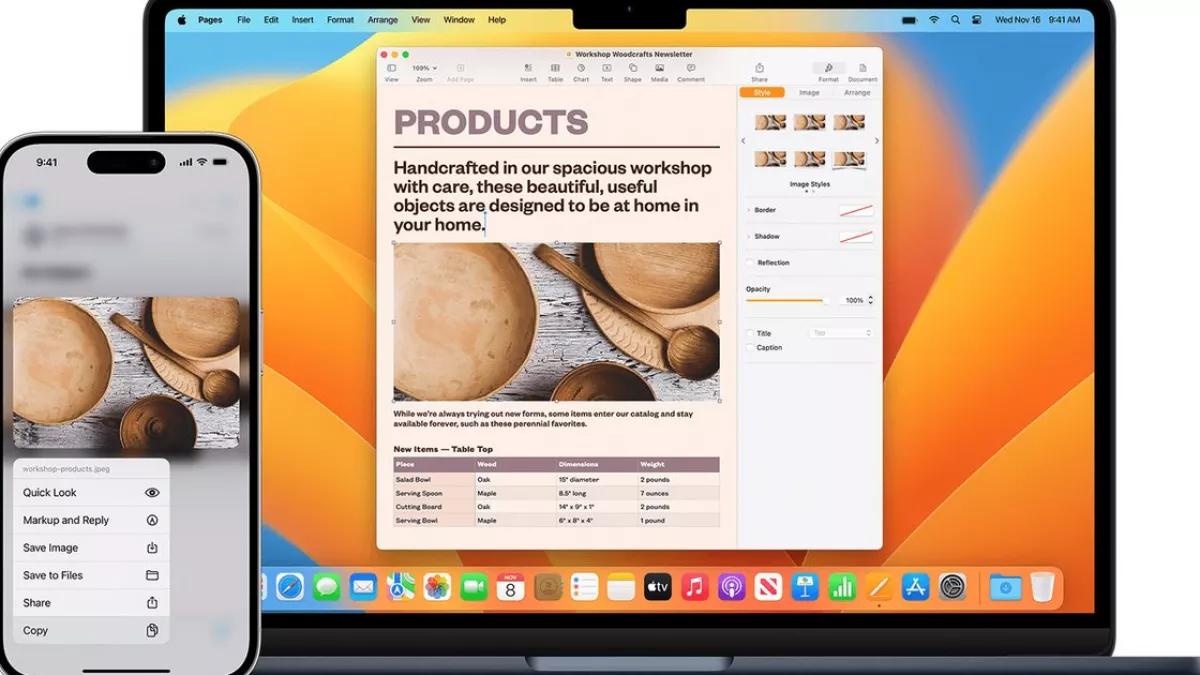
Task: Expand the Border disclosure arrow
Action: pyautogui.click(x=748, y=210)
